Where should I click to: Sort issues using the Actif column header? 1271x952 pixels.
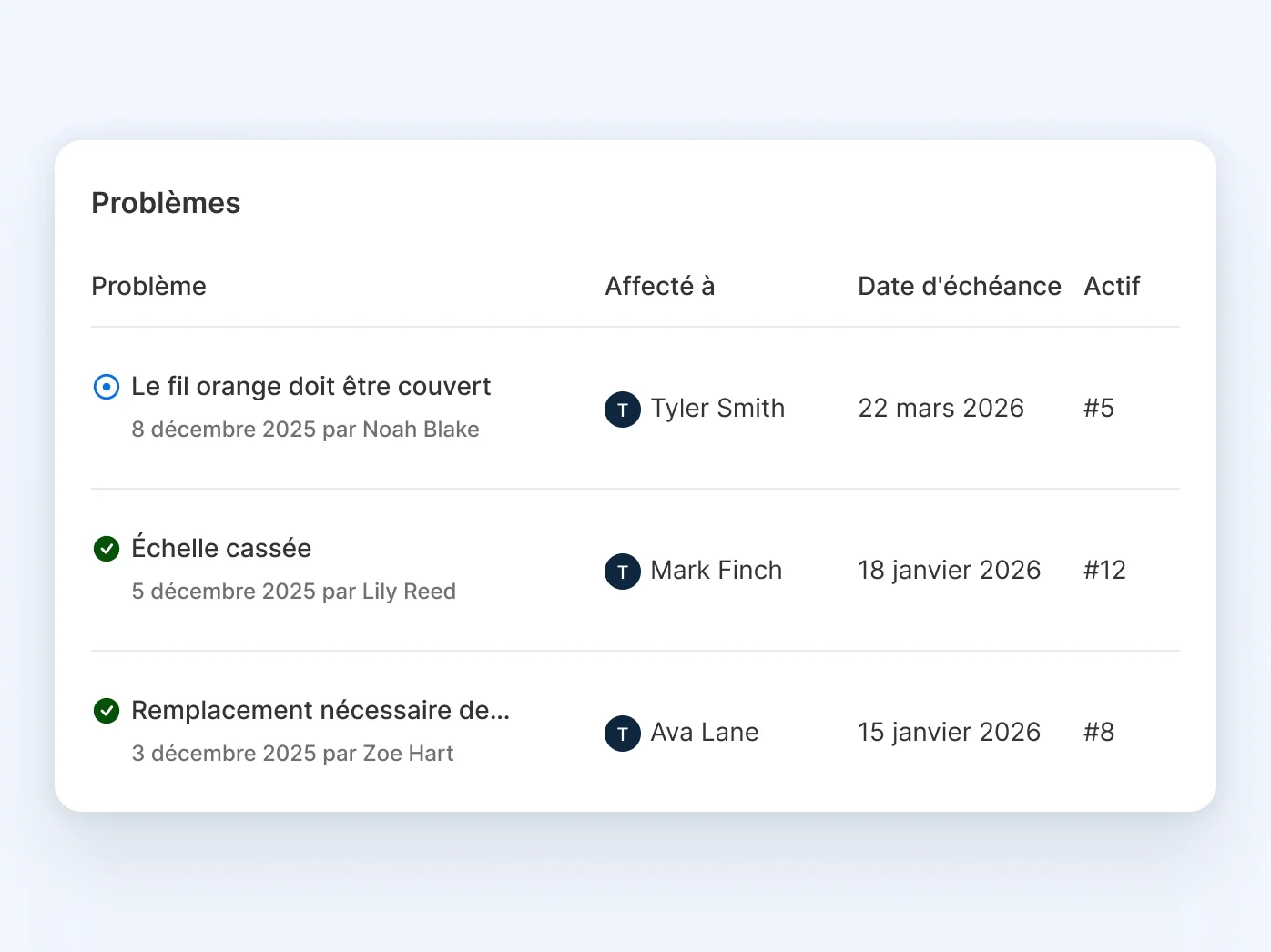point(1112,286)
